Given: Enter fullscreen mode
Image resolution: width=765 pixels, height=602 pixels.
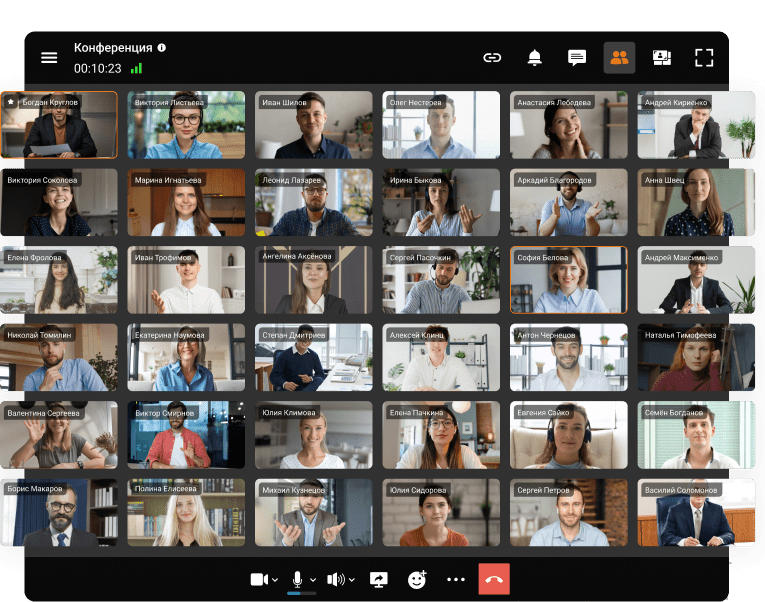Looking at the screenshot, I should (x=704, y=58).
